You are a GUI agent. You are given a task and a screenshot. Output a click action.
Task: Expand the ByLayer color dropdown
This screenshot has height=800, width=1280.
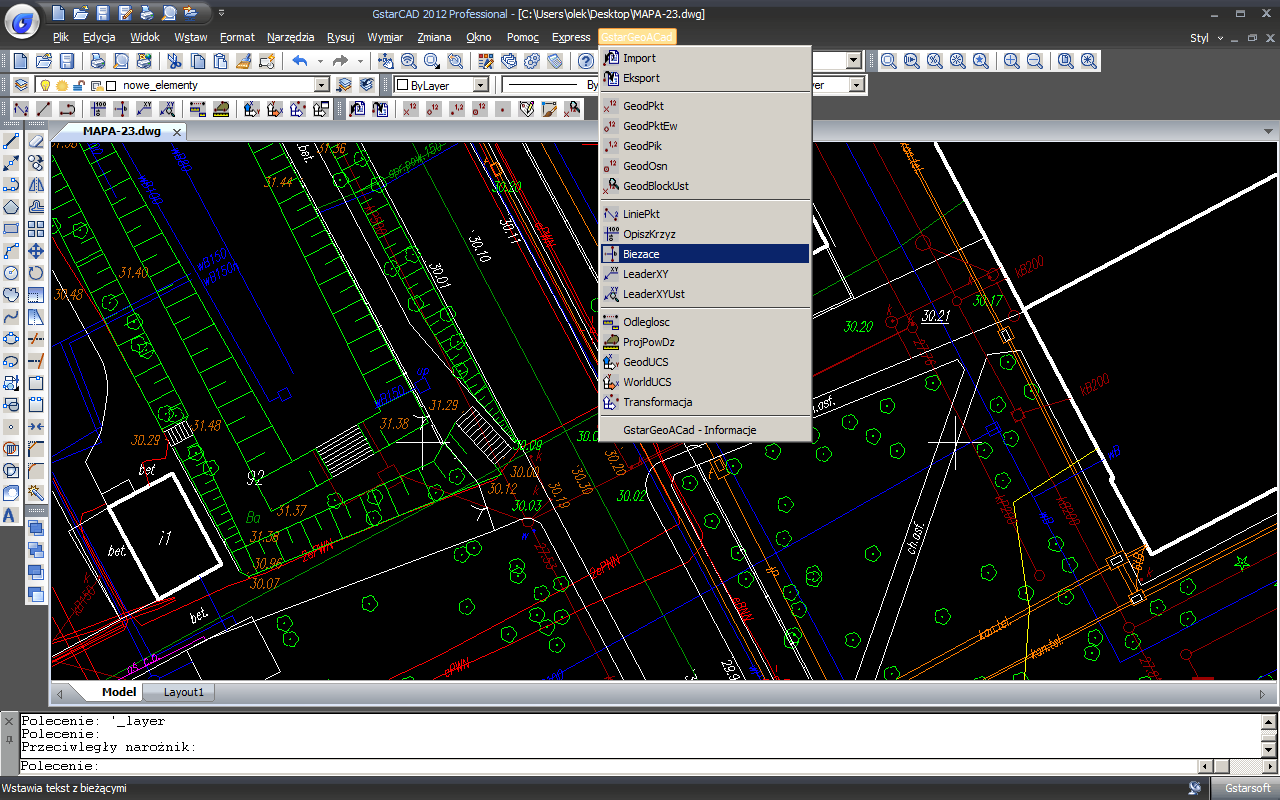click(x=480, y=85)
